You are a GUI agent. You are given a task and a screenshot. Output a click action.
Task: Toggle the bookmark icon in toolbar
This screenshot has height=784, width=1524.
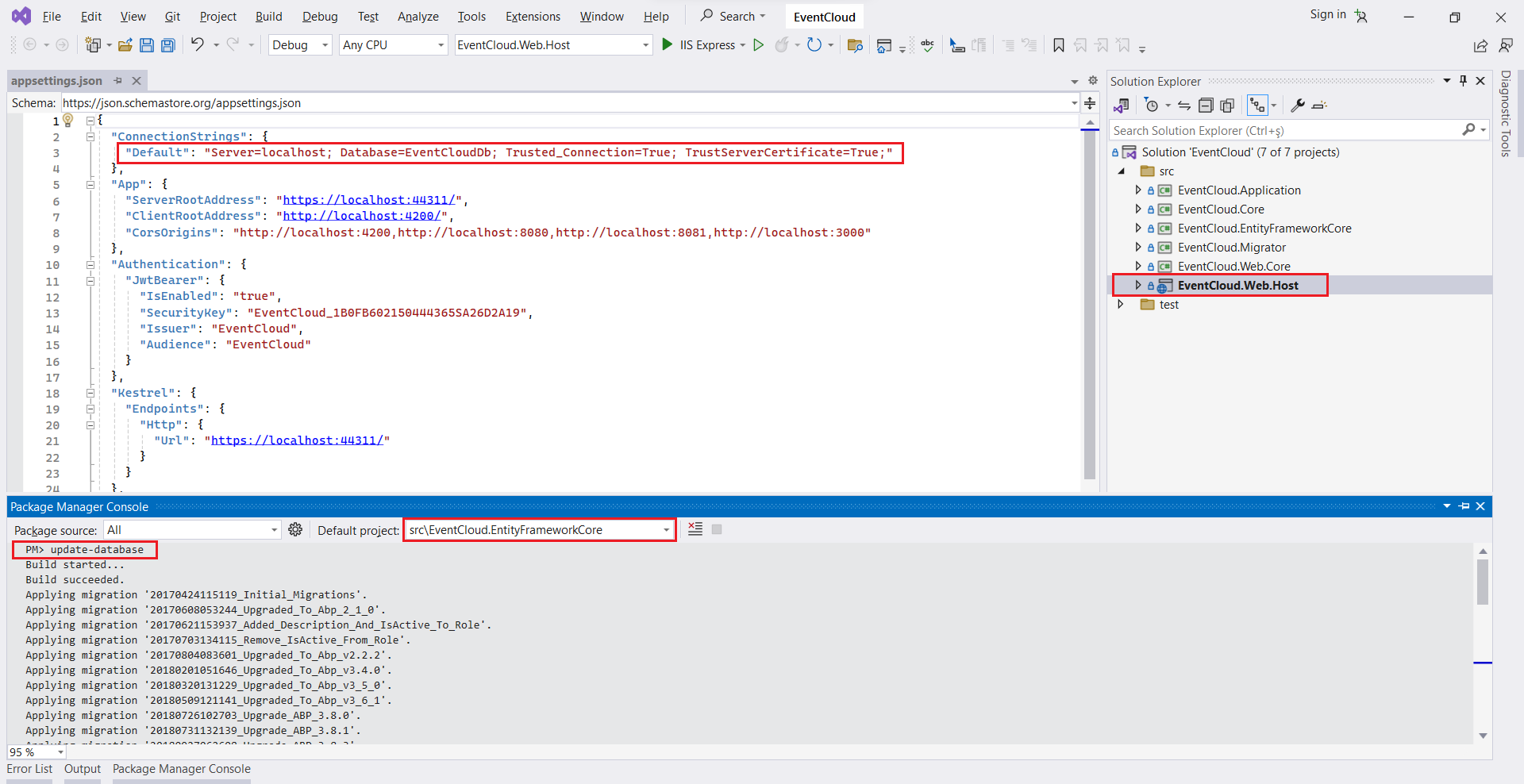pos(1059,45)
